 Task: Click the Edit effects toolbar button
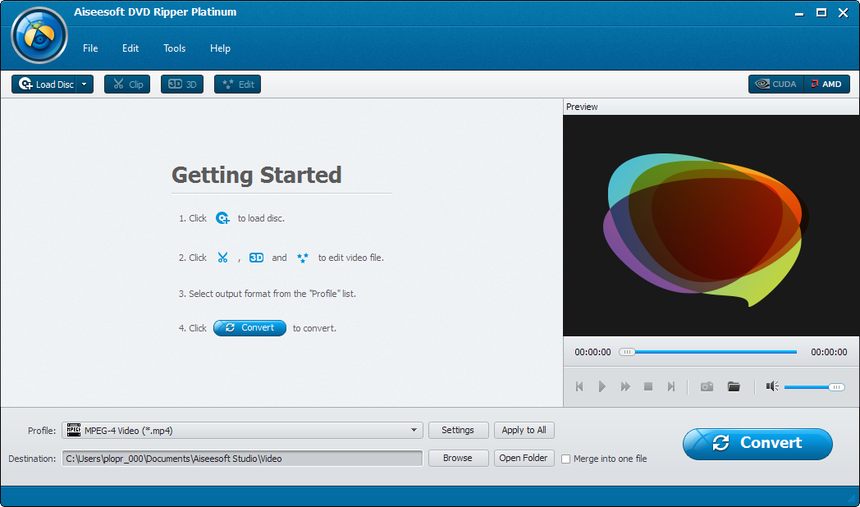(x=237, y=84)
